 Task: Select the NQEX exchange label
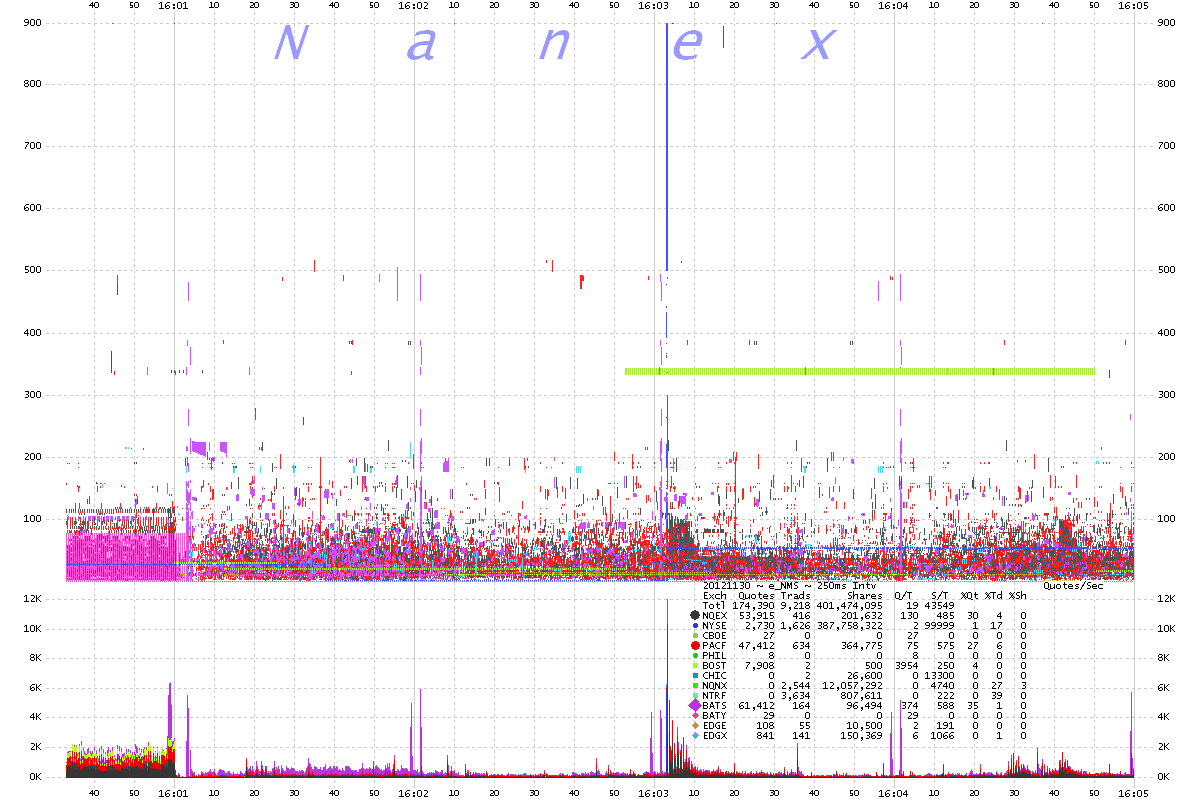point(715,615)
